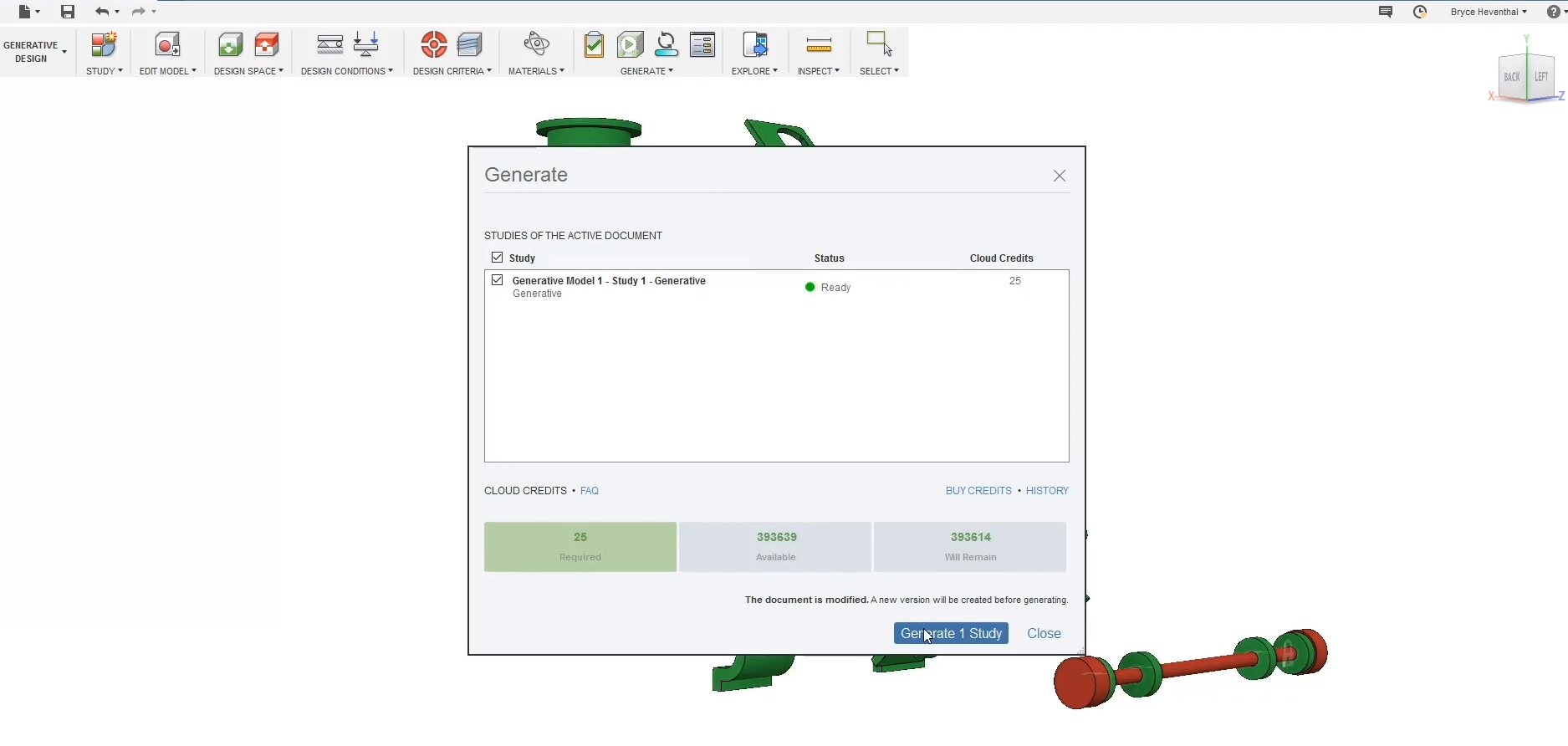Open the Explore menu
Viewport: 1568px width, 746px height.
click(754, 71)
